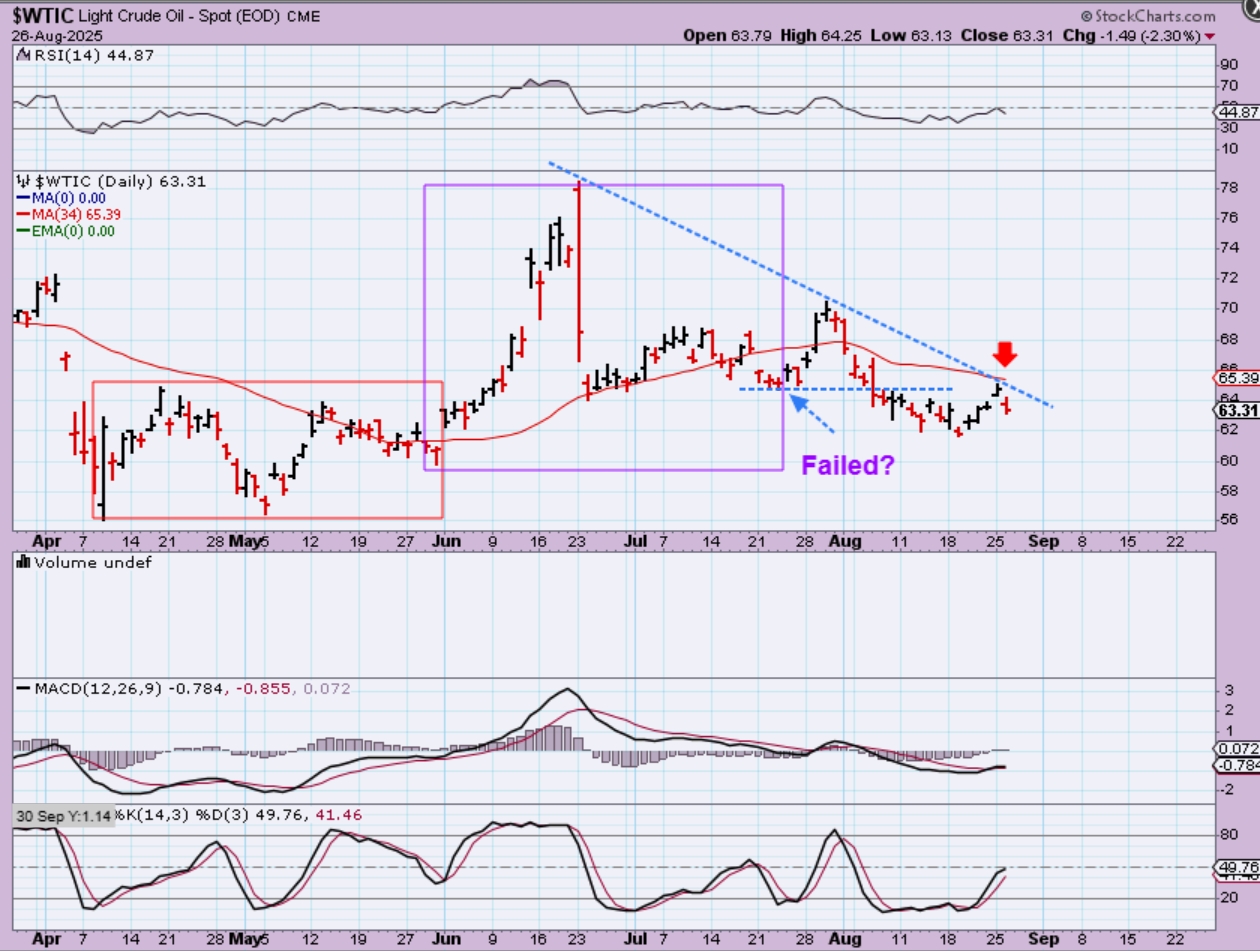Click the red 65.39 moving average price tag
The height and width of the screenshot is (951, 1260).
[1236, 379]
